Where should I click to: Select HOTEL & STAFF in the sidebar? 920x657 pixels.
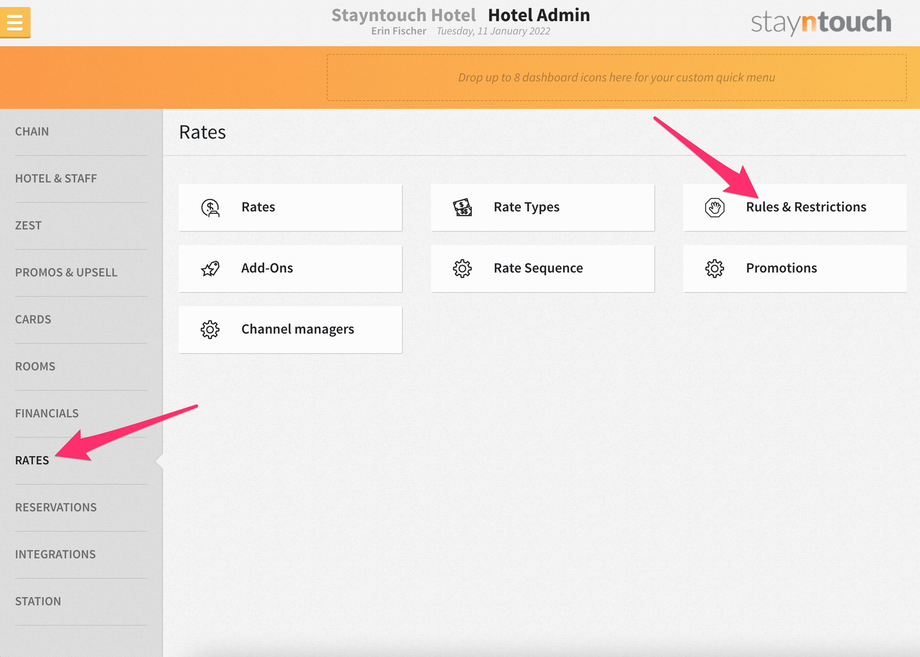coord(56,178)
